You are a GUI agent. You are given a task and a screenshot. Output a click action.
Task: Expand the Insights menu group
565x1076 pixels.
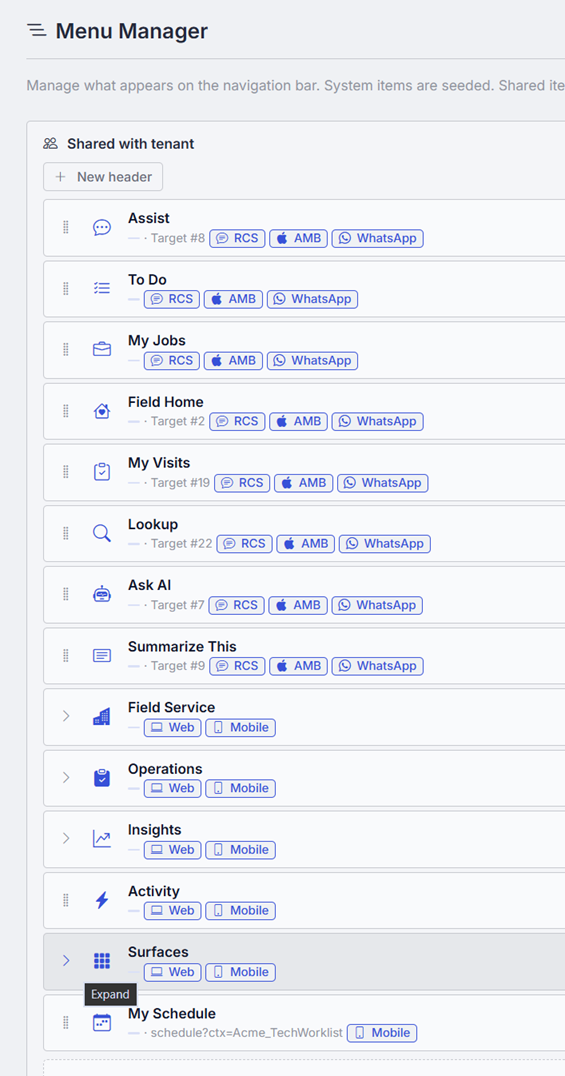[x=66, y=839]
